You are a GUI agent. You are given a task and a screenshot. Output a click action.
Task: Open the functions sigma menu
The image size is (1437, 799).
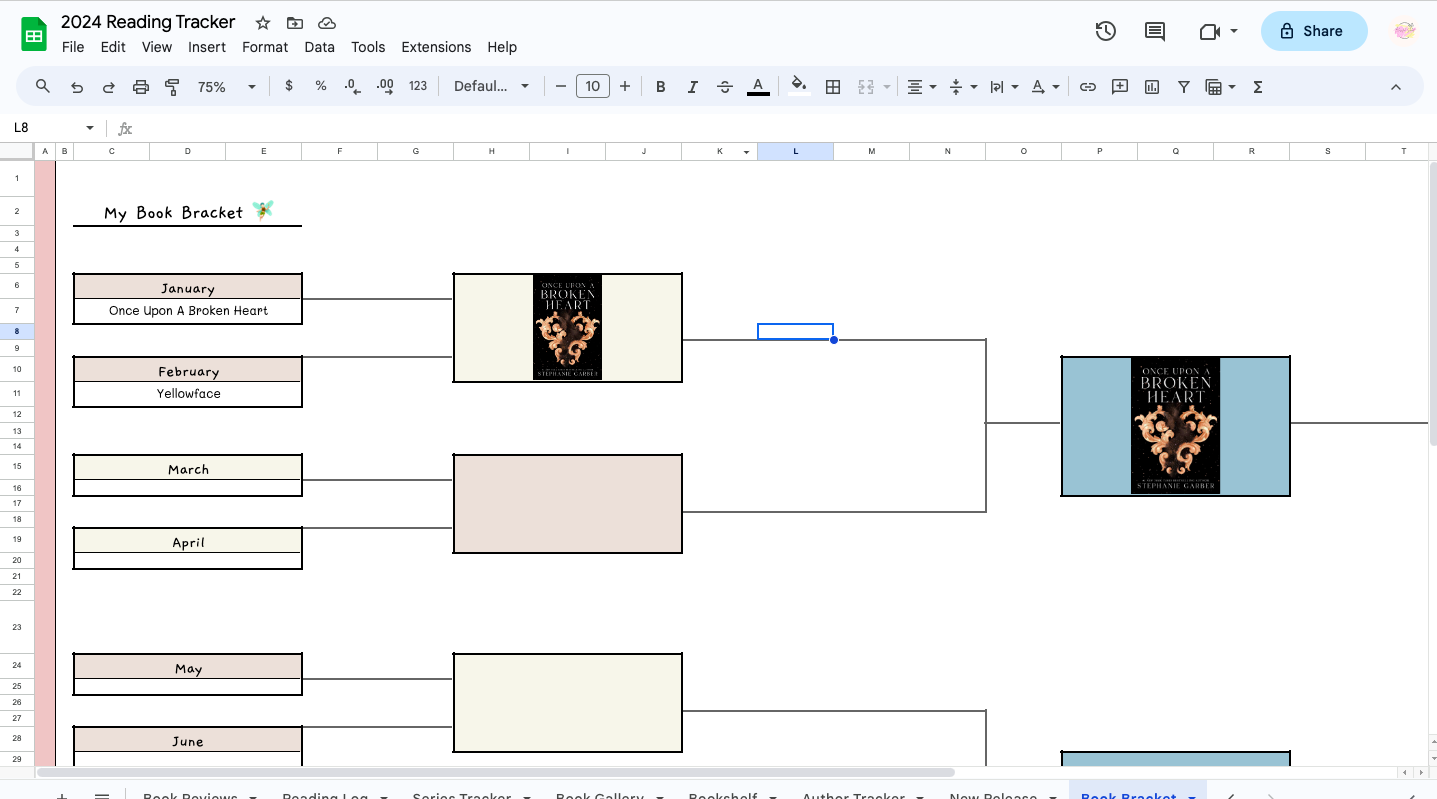point(1258,87)
